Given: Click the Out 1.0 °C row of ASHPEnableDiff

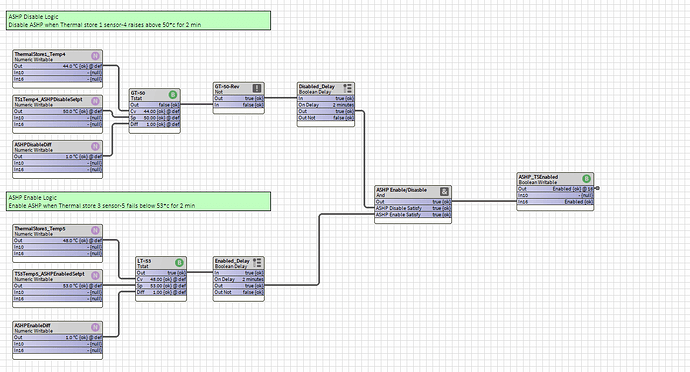Looking at the screenshot, I should click(x=58, y=337).
